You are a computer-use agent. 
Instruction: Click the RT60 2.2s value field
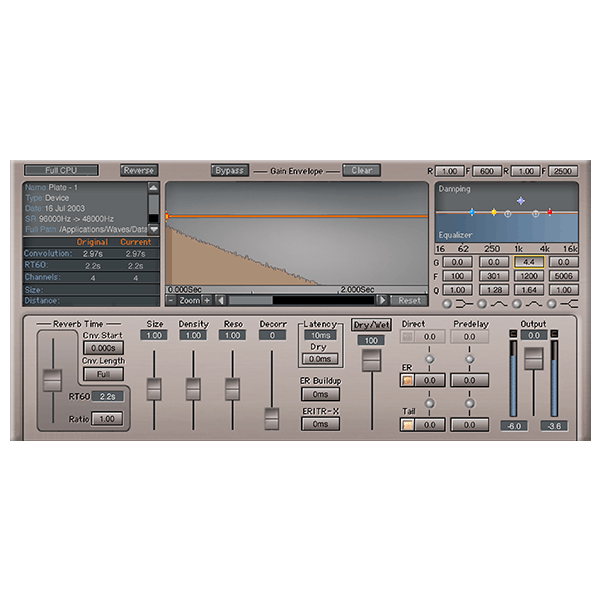point(108,396)
